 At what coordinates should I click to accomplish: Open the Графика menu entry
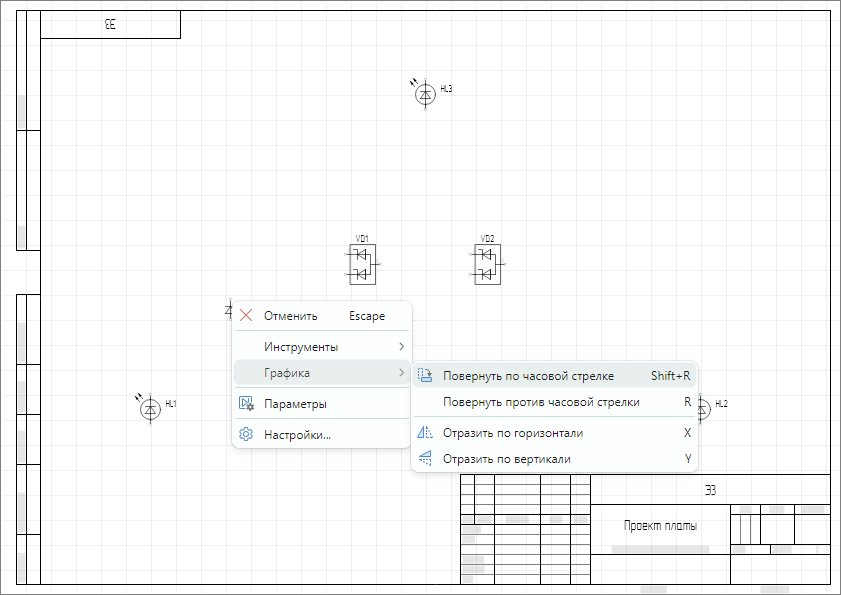287,373
